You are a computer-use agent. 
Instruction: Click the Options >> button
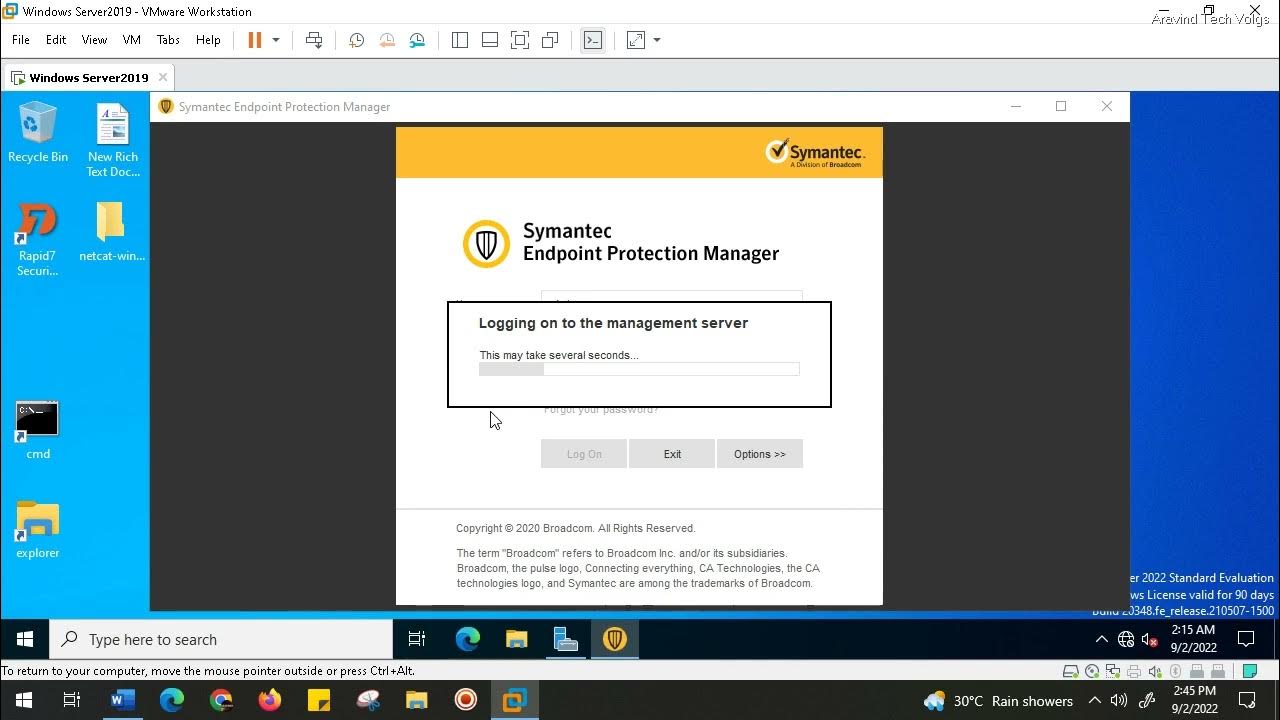[760, 454]
